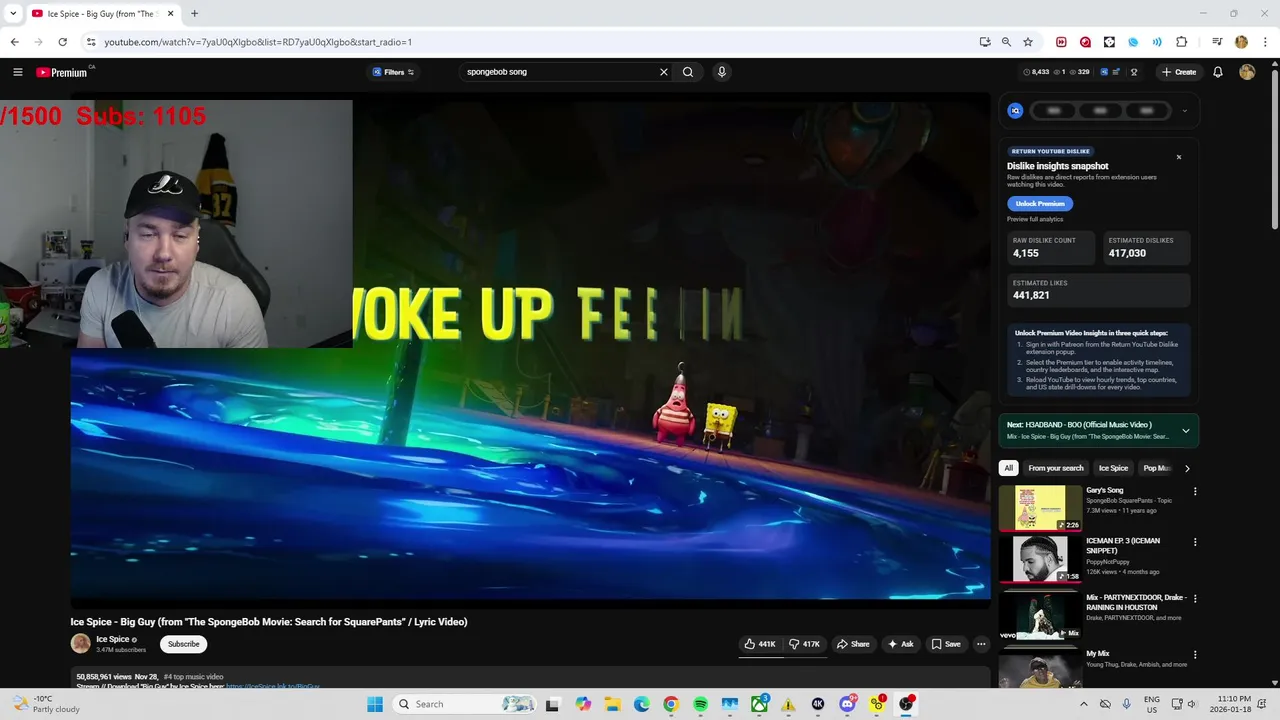Open the taskbar volume control
Image resolution: width=1280 pixels, height=720 pixels.
pos(1192,704)
